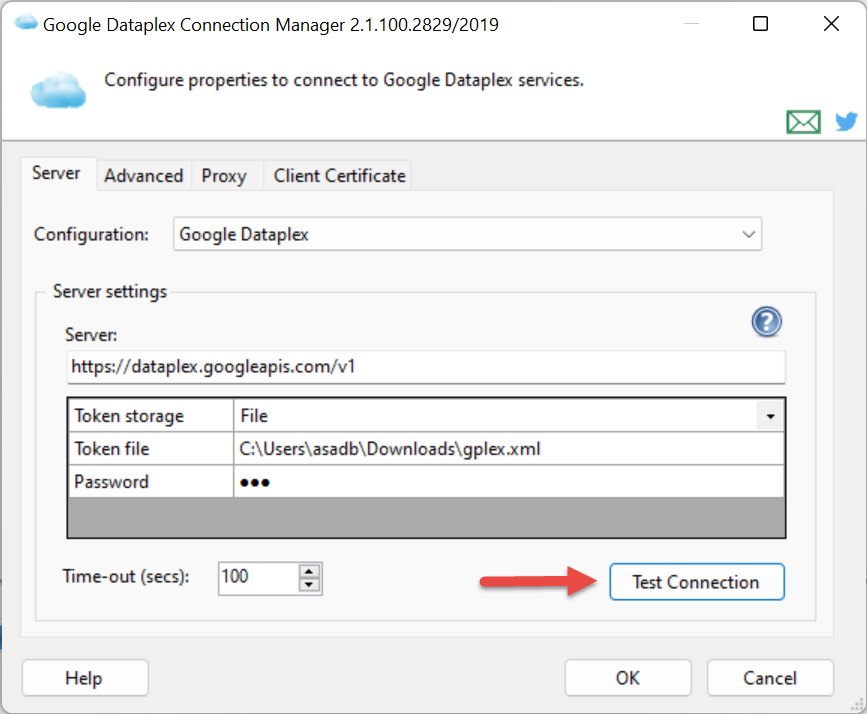
Task: Click the Help button
Action: tap(85, 677)
